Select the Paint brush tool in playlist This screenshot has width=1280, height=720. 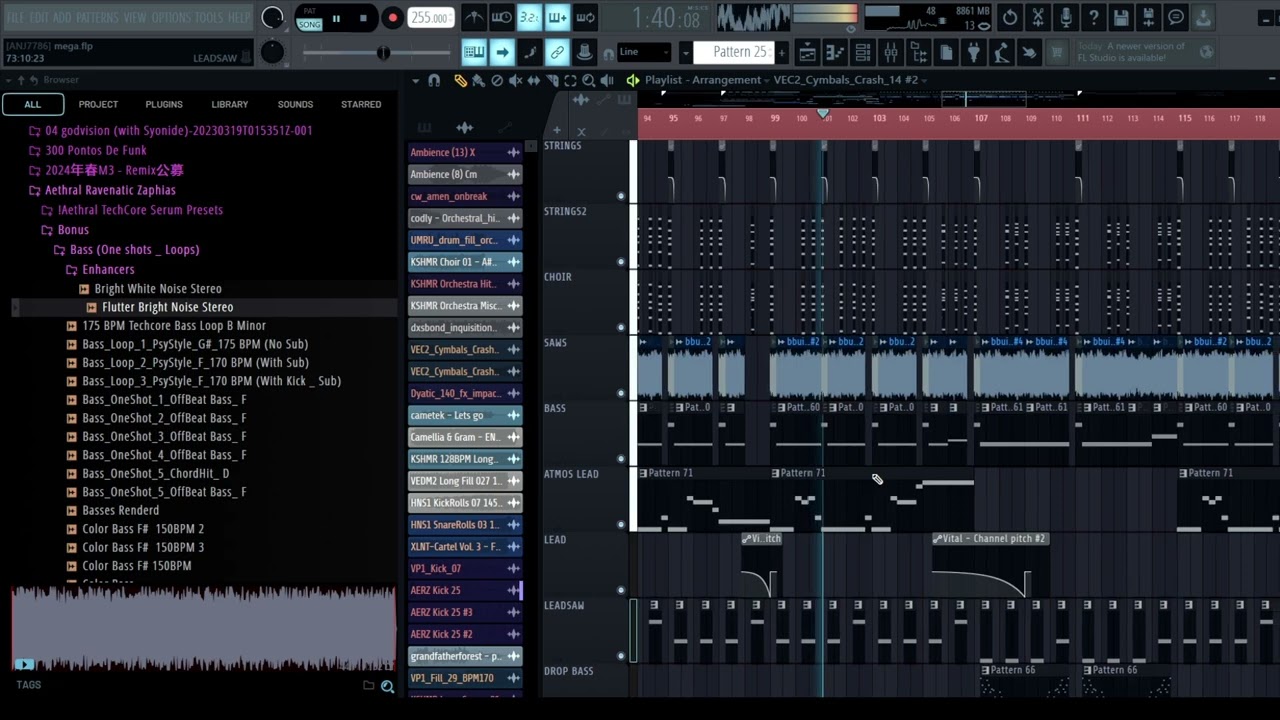click(x=478, y=80)
